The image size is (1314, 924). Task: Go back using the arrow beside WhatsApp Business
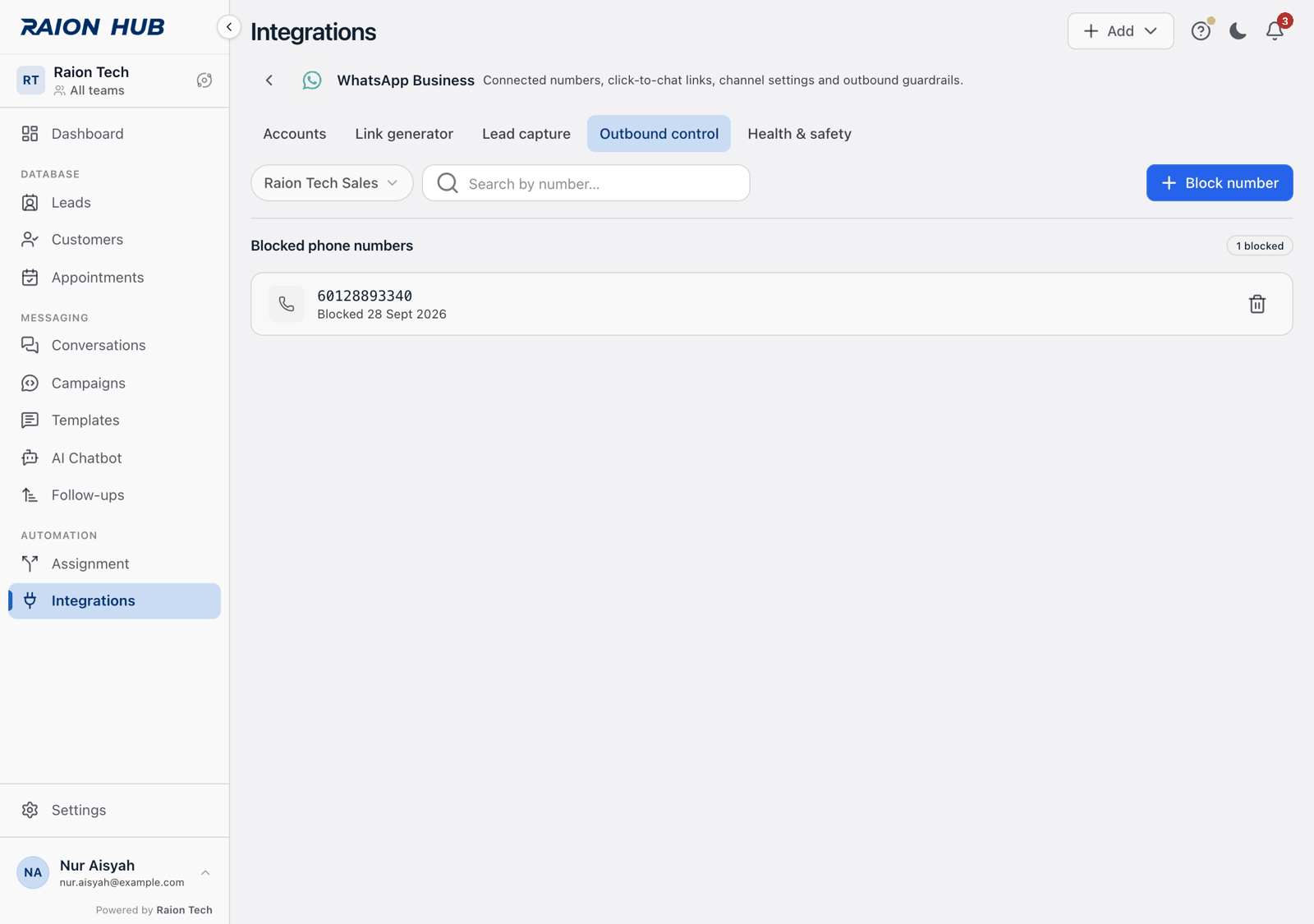tap(269, 80)
